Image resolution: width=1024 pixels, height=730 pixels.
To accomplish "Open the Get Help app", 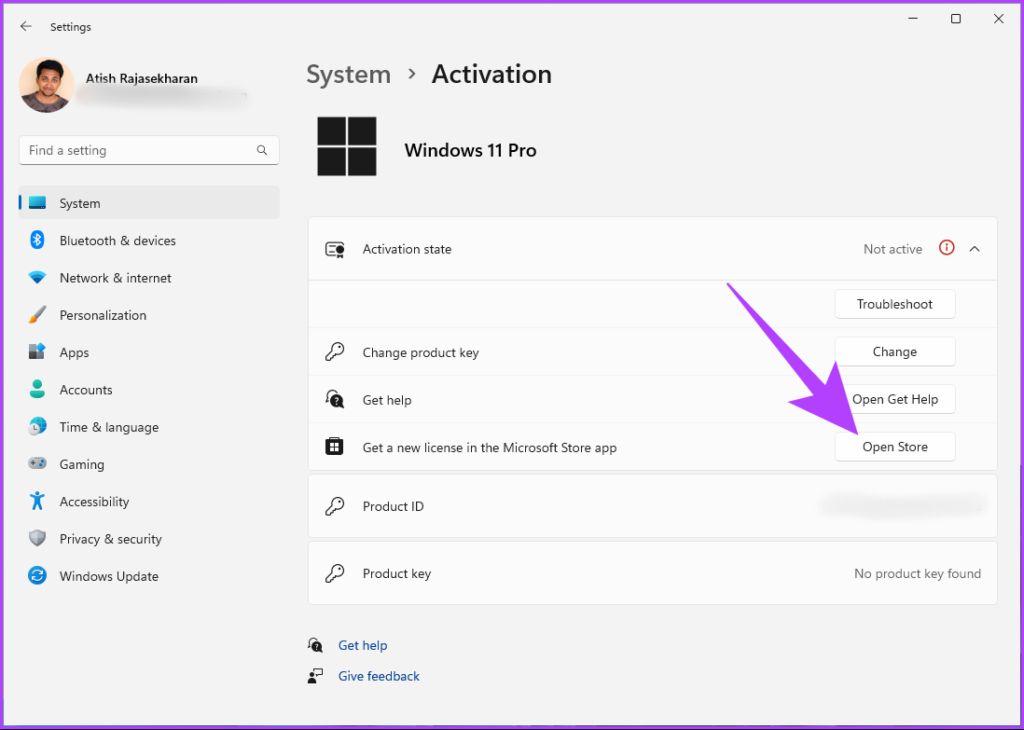I will pyautogui.click(x=896, y=399).
